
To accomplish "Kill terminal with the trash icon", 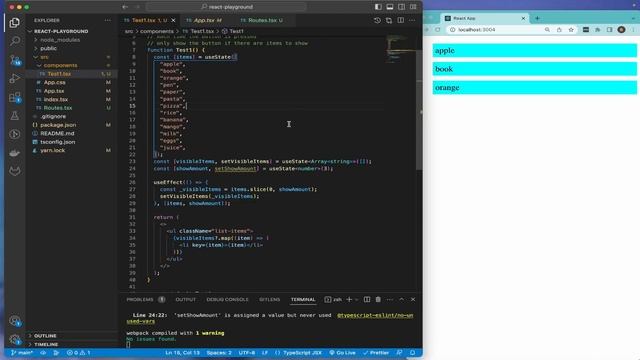I will (378, 300).
